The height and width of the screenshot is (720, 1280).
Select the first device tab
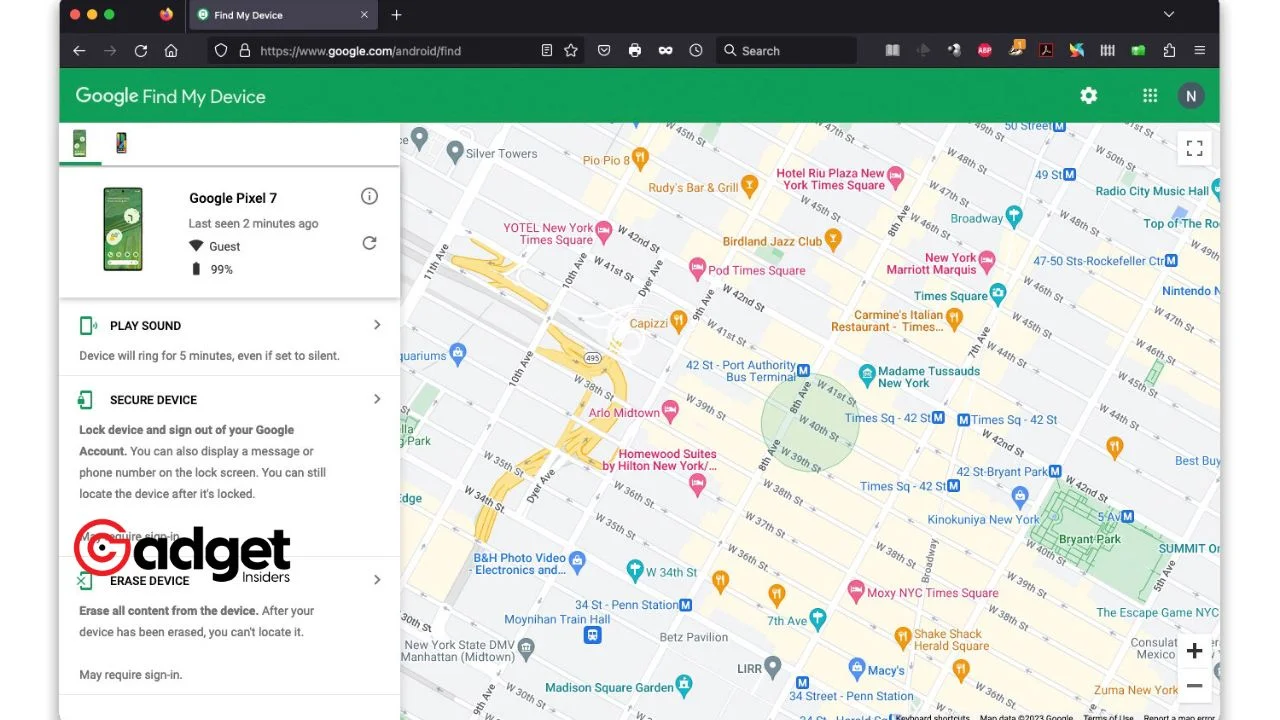click(x=80, y=143)
